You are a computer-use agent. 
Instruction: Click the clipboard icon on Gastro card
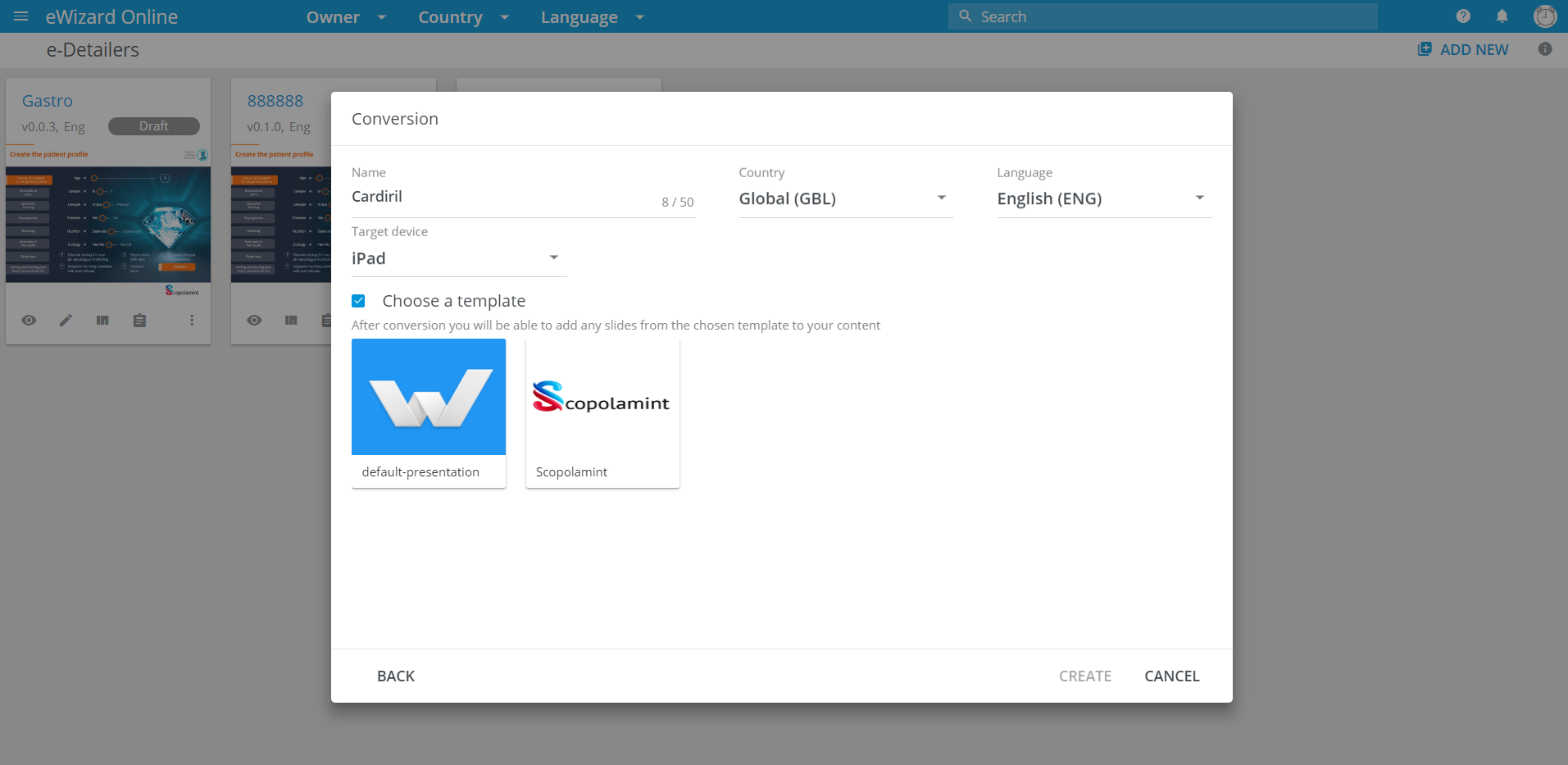click(x=139, y=321)
